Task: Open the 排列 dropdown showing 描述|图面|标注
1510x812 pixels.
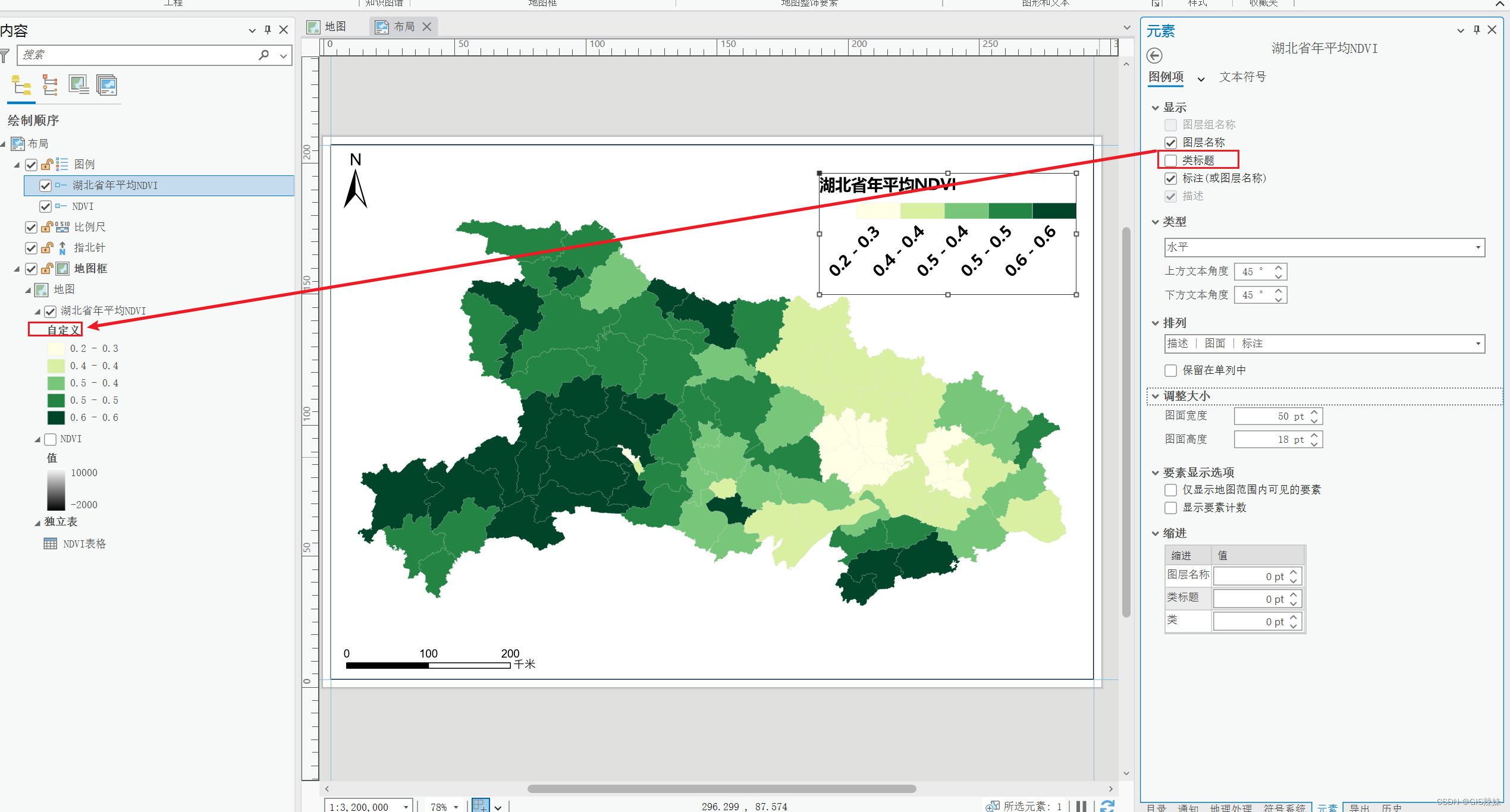Action: pyautogui.click(x=1324, y=344)
